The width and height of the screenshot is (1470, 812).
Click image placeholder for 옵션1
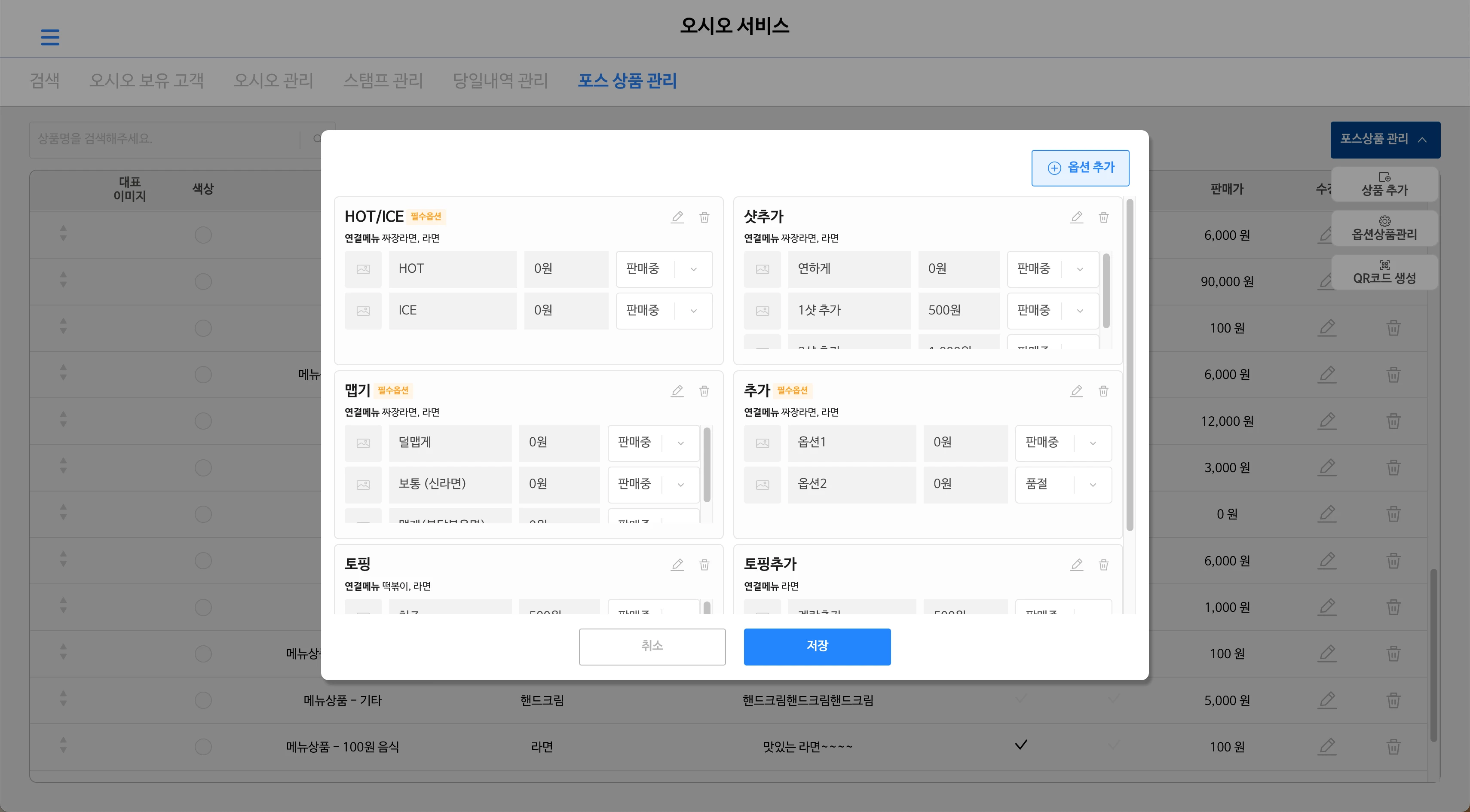[763, 443]
